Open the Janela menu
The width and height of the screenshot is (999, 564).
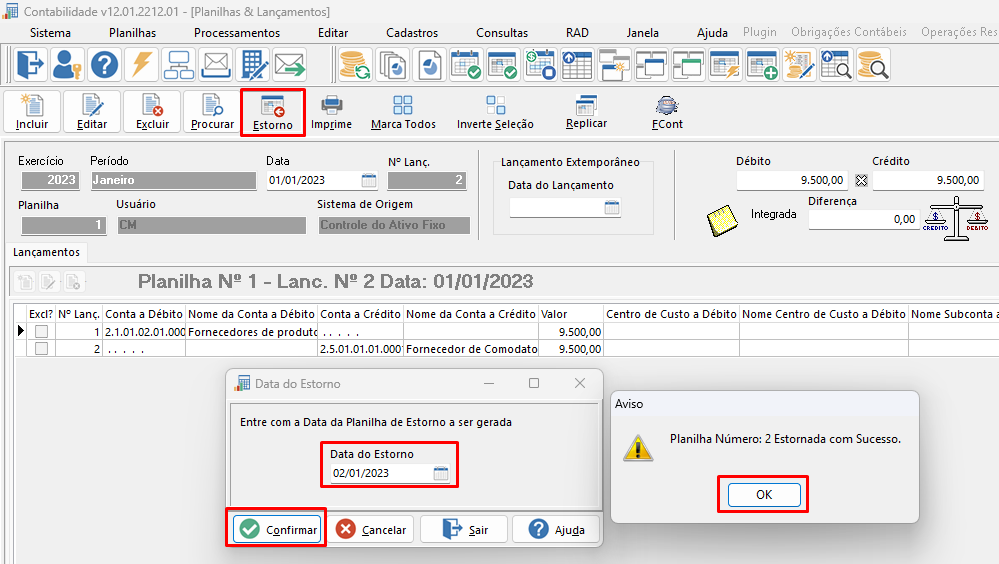[x=642, y=33]
